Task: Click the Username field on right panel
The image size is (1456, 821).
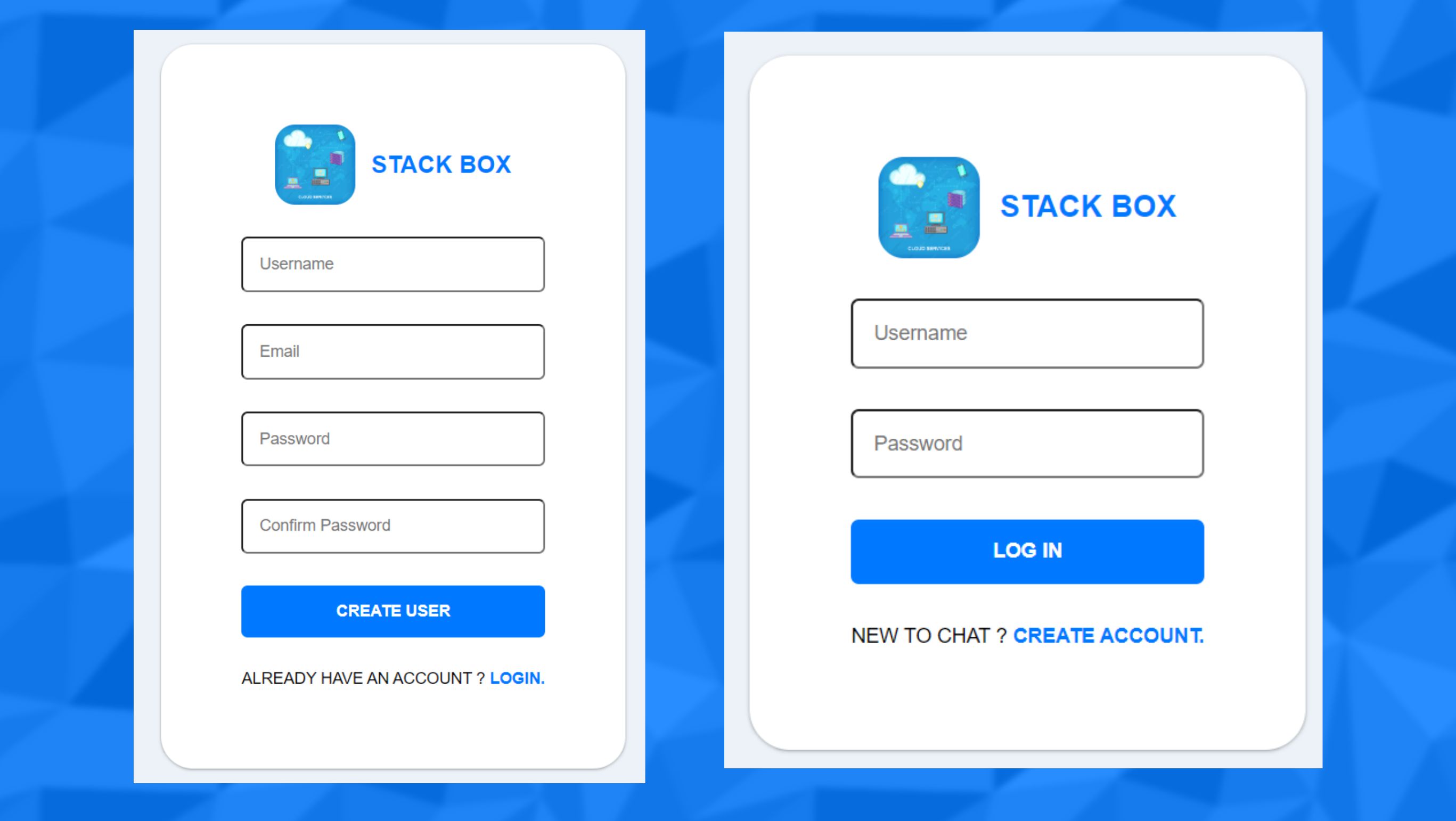Action: (1027, 332)
